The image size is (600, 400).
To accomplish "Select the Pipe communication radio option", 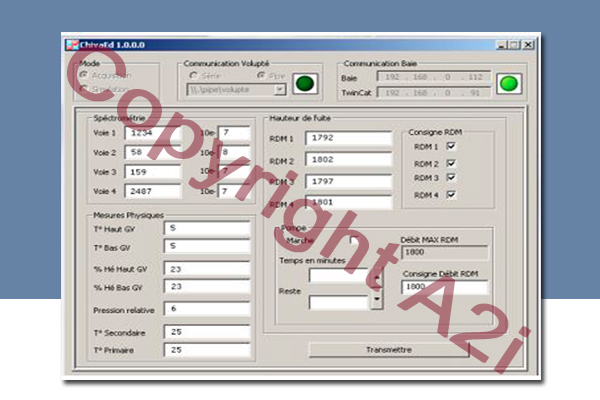I will point(262,75).
